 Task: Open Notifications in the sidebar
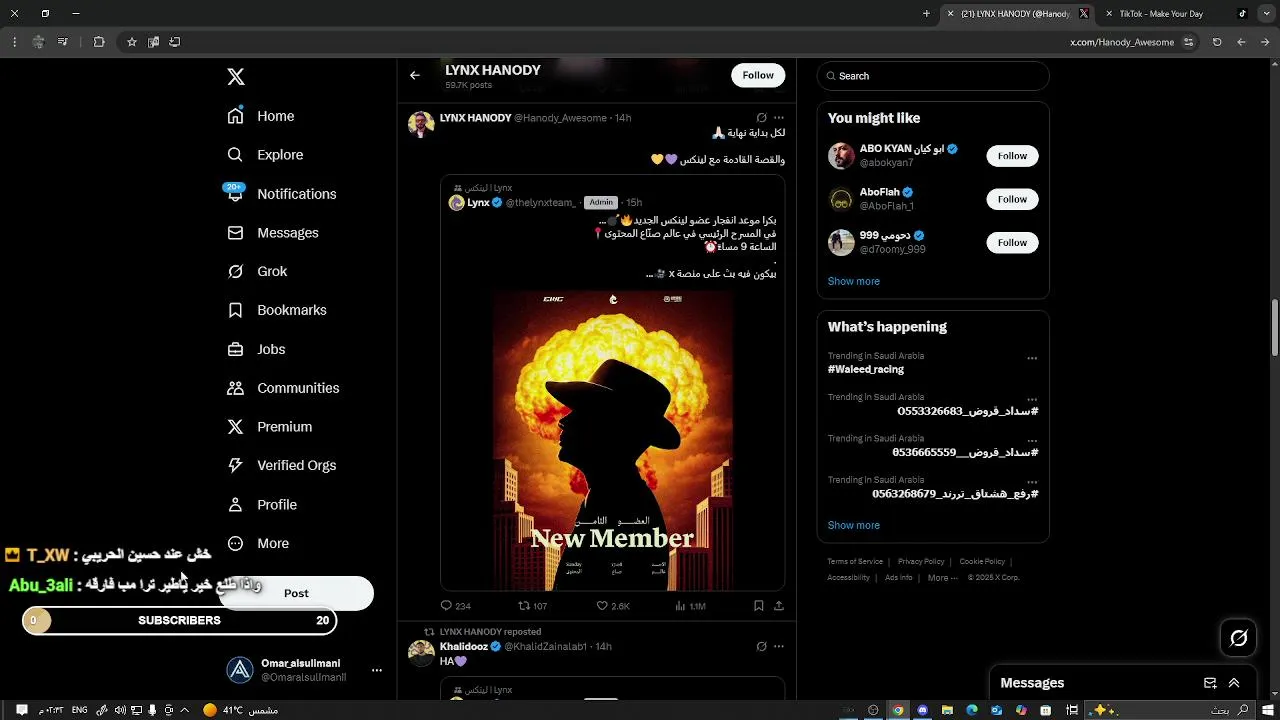pos(281,194)
